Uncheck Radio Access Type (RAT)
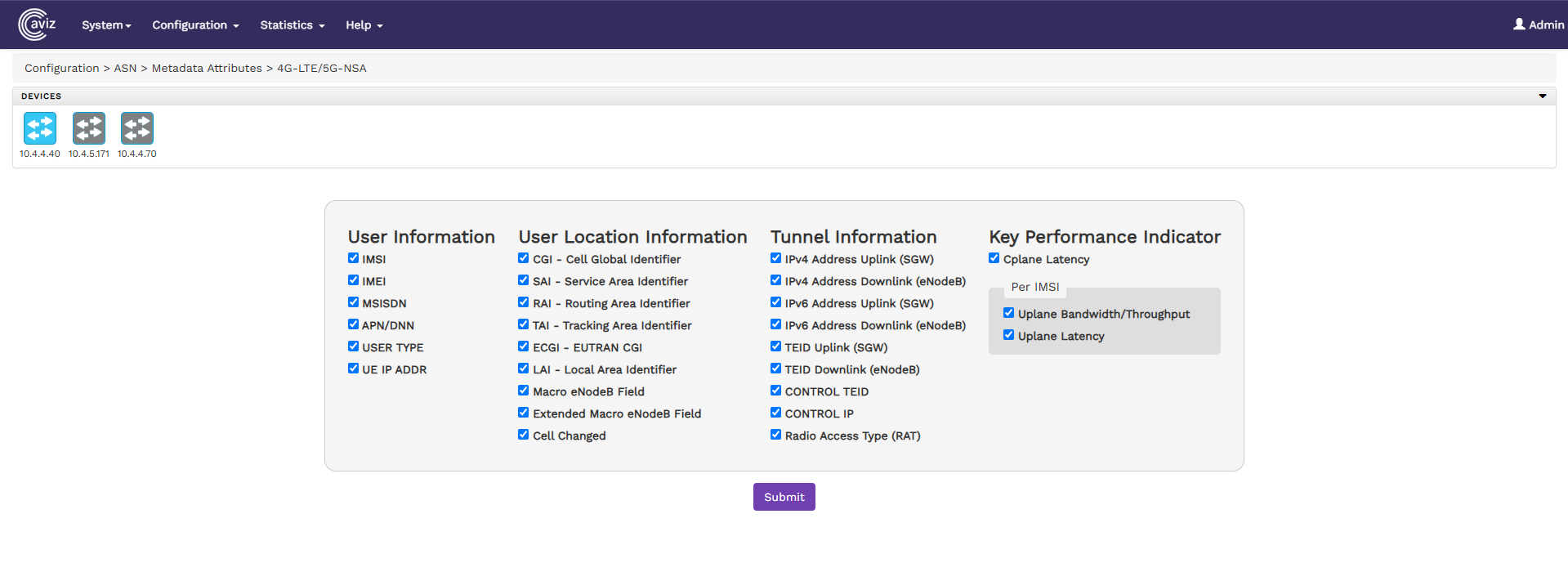The image size is (1568, 563). (776, 435)
